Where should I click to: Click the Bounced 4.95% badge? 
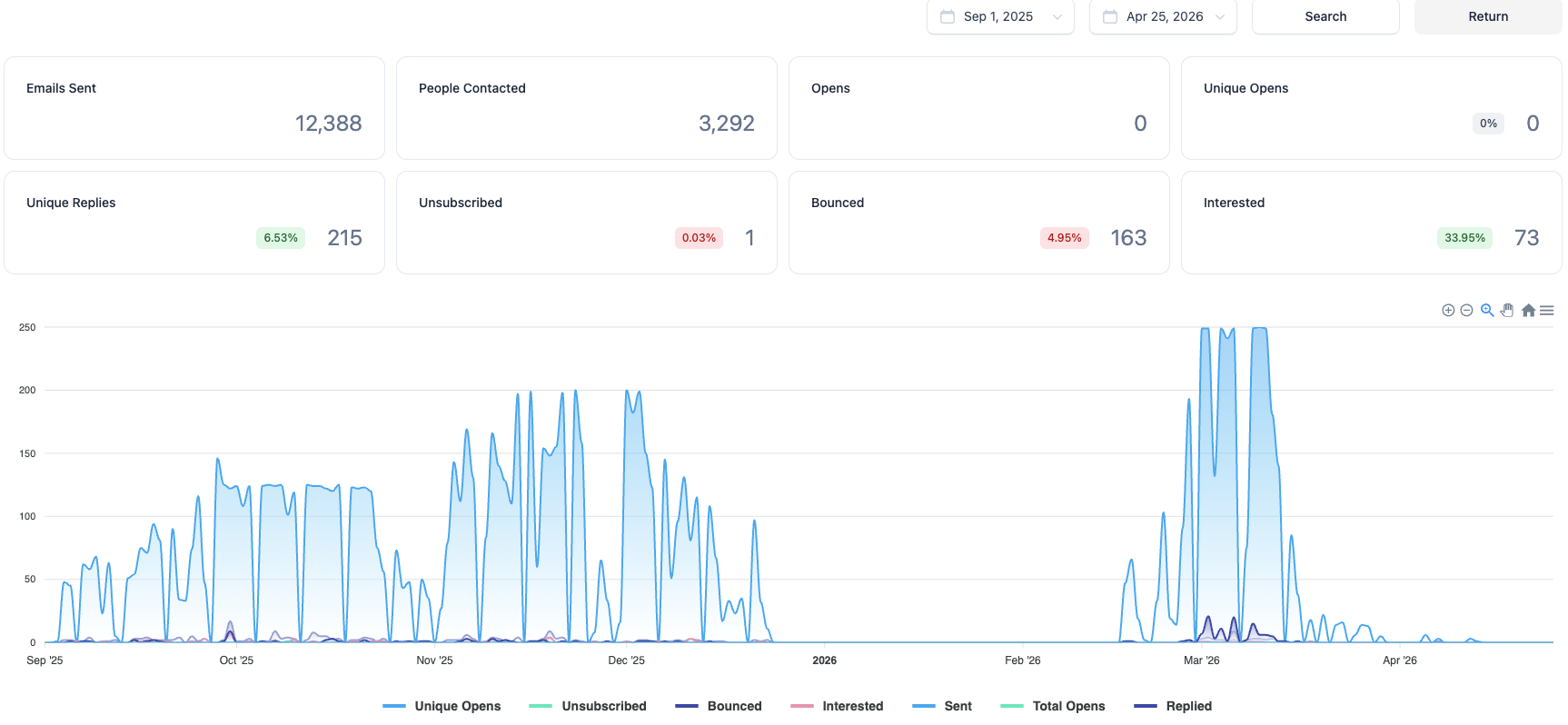pyautogui.click(x=1064, y=238)
